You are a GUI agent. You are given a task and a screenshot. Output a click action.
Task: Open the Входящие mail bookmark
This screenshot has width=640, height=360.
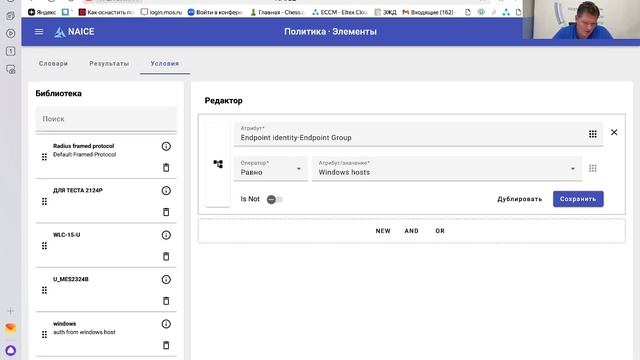429,12
